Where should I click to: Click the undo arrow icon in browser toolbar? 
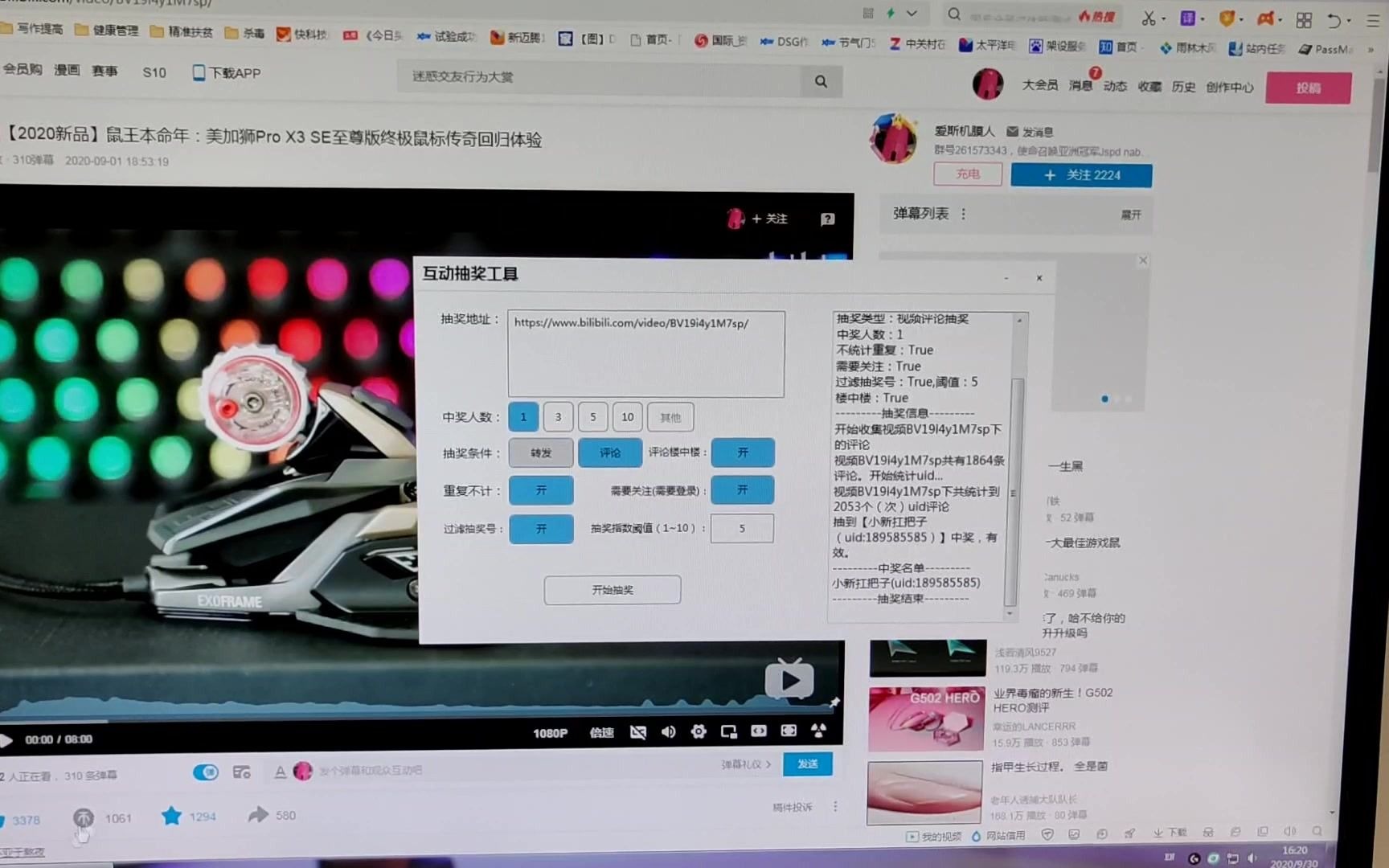(x=1334, y=21)
